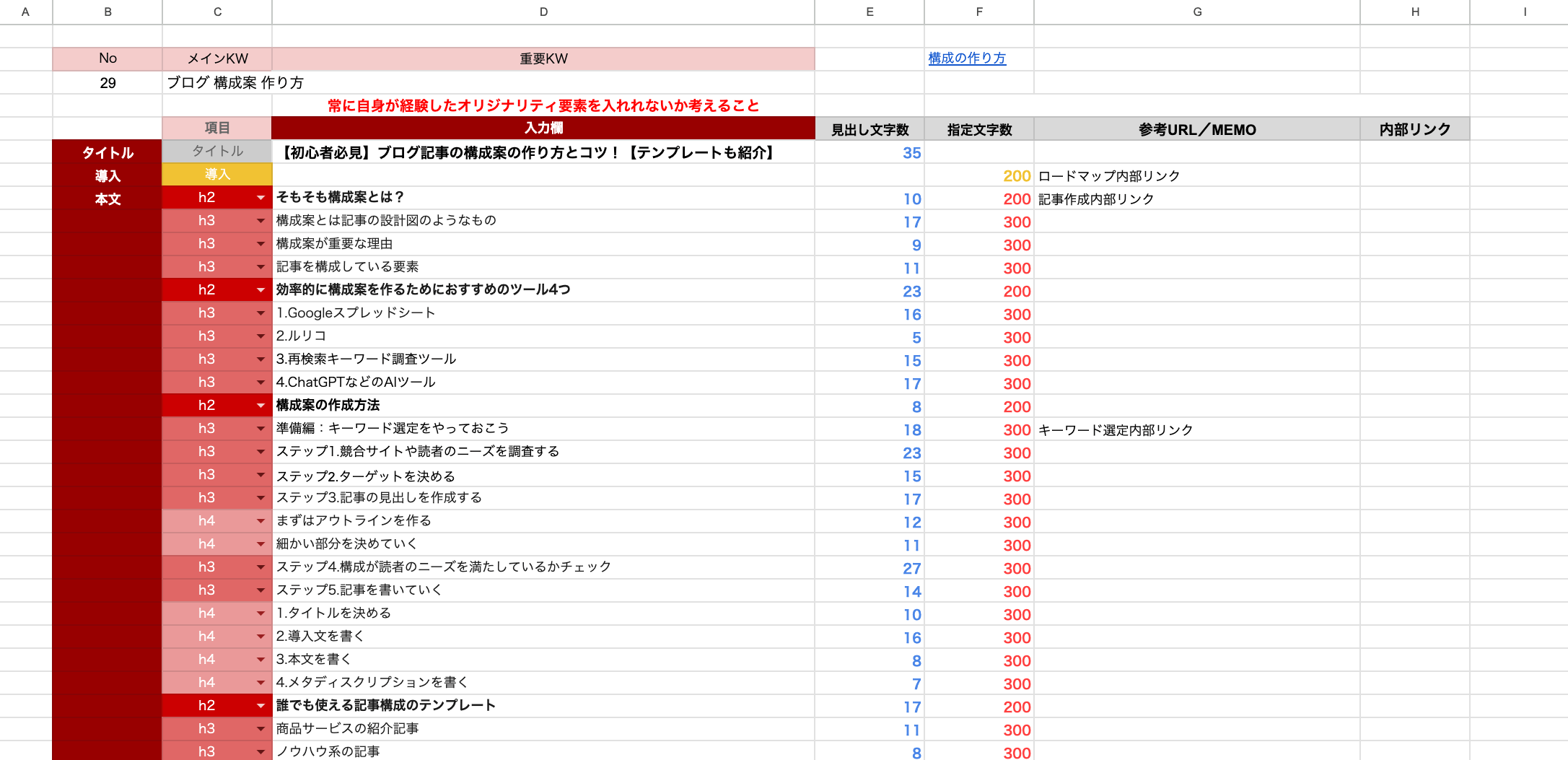The image size is (1568, 760).
Task: Click the 内部リンク column header
Action: coord(1415,129)
